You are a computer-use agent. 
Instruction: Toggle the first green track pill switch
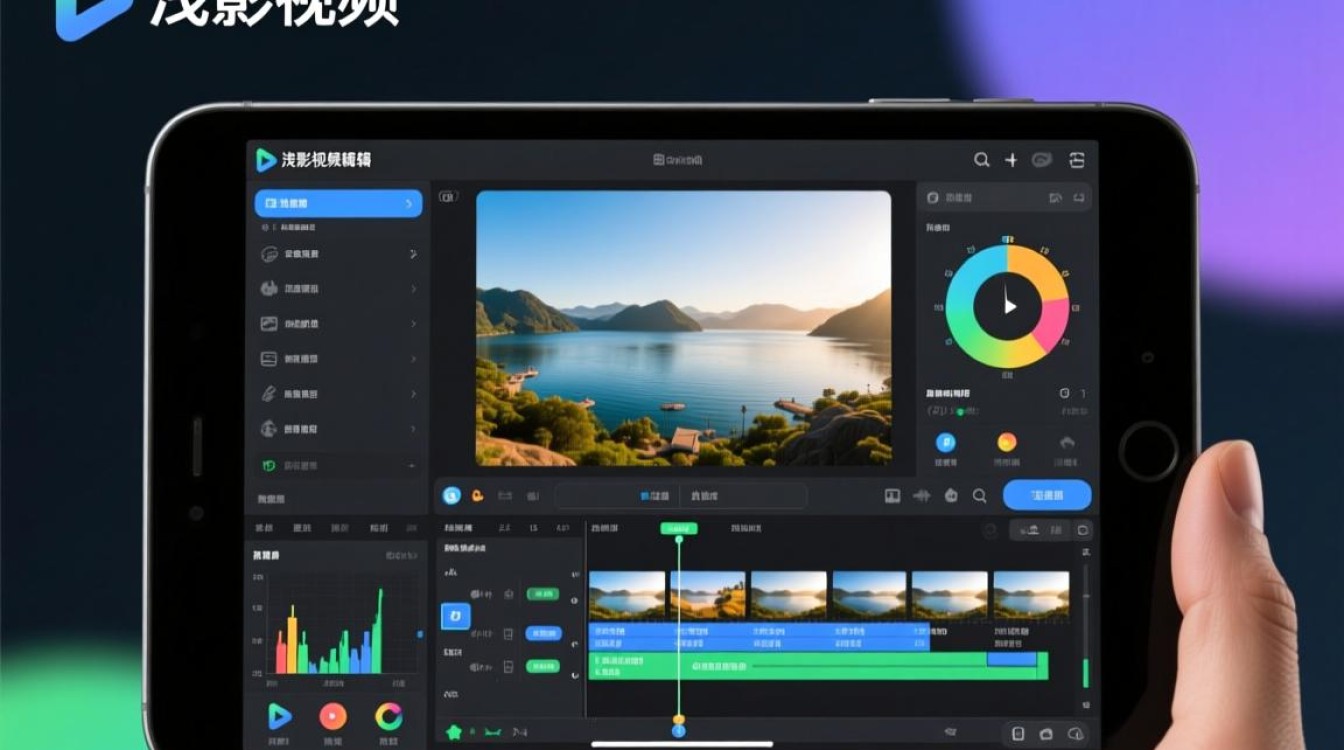pyautogui.click(x=543, y=594)
